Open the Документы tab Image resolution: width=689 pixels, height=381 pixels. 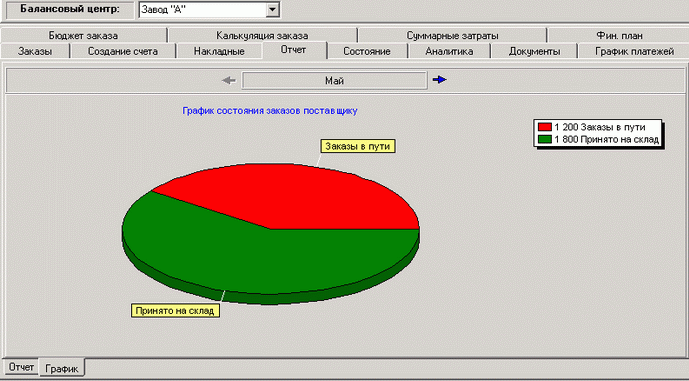tap(534, 51)
